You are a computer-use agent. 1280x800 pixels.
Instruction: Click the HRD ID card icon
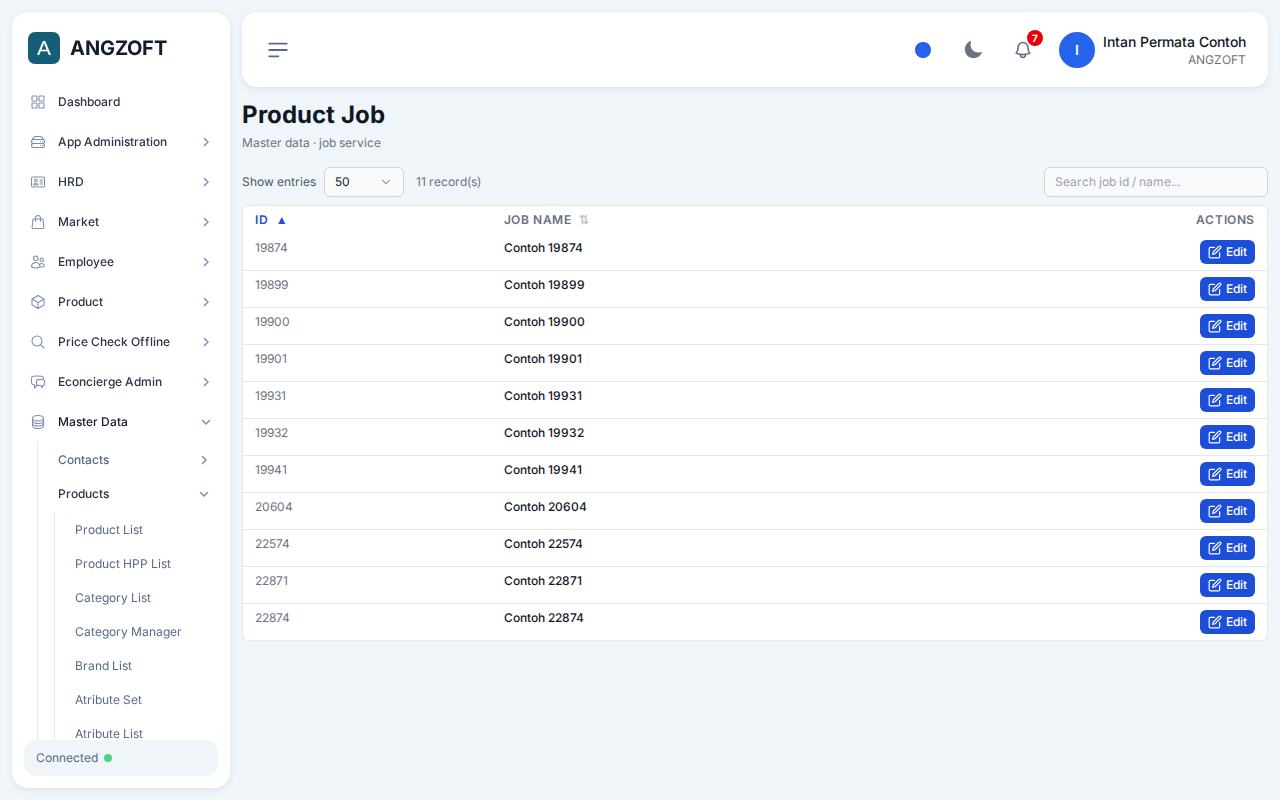(x=38, y=182)
